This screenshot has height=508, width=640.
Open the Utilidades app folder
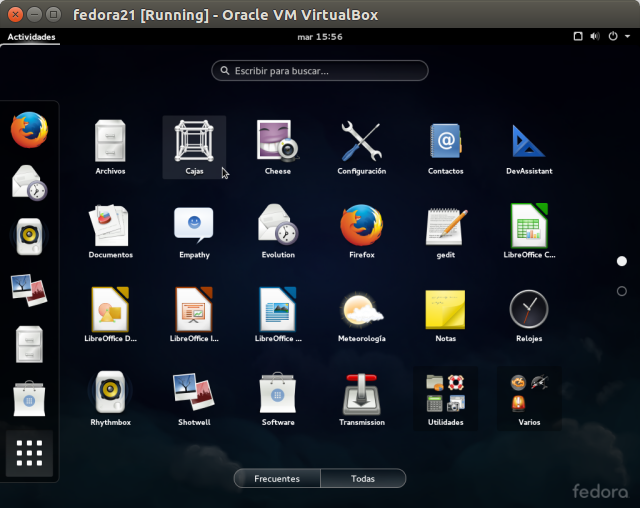click(x=445, y=398)
